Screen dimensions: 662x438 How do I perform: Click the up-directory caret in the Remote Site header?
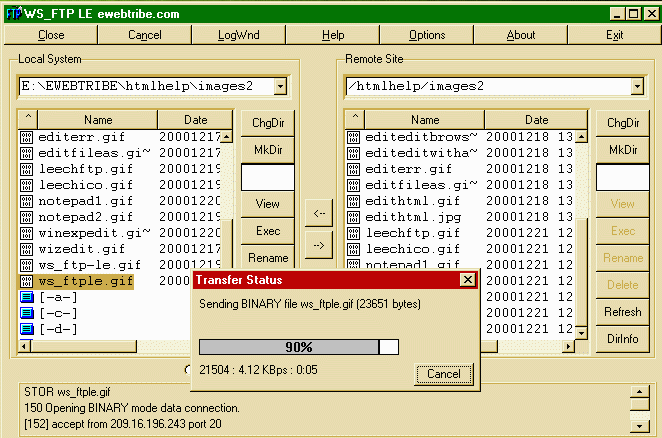click(354, 120)
